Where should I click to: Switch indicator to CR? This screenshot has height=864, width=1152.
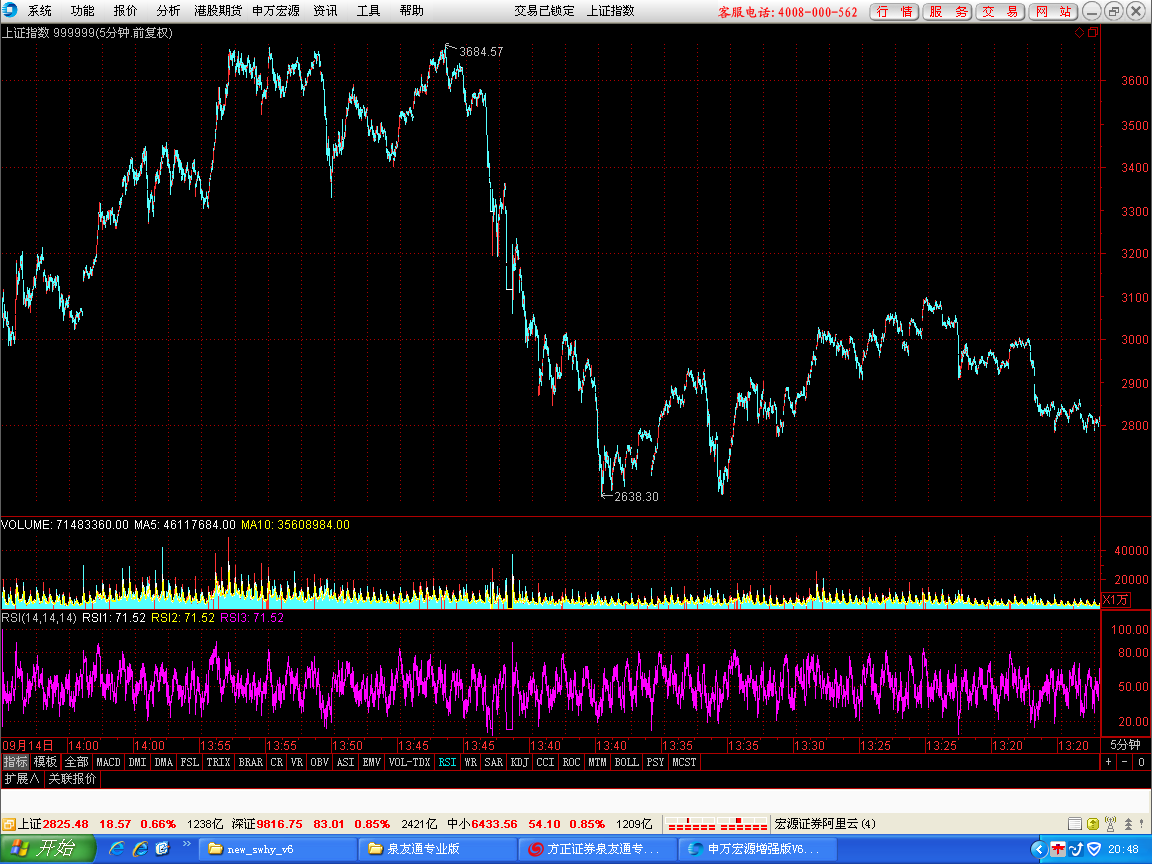tap(276, 762)
